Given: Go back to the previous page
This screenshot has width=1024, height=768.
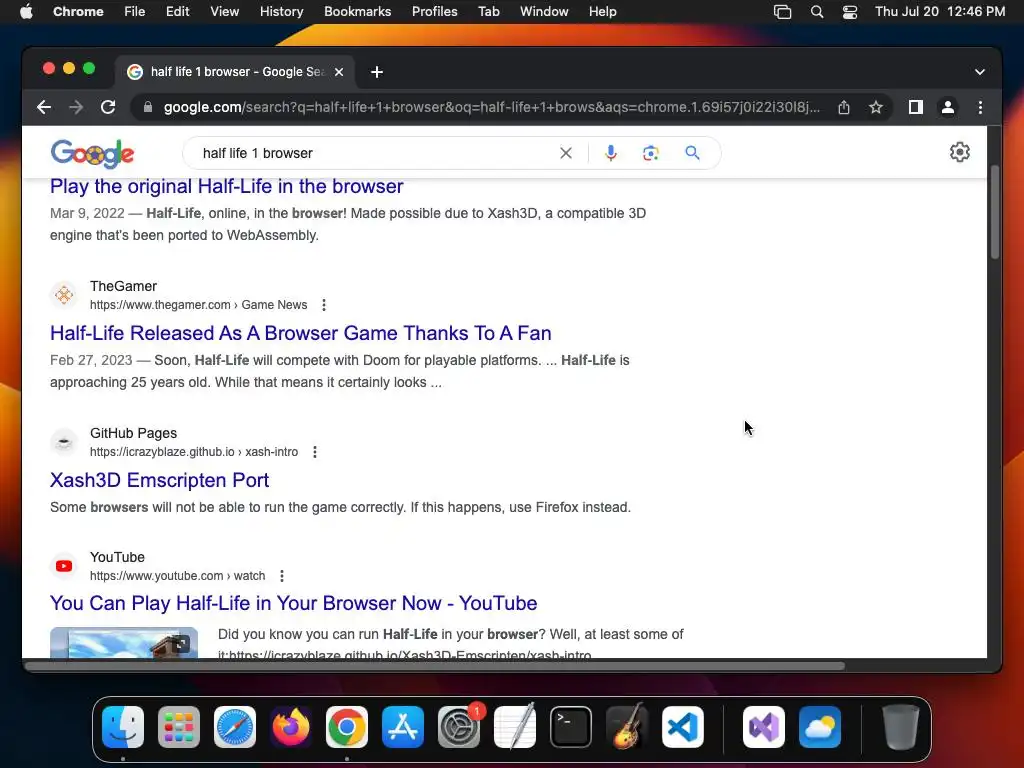Looking at the screenshot, I should coord(44,107).
